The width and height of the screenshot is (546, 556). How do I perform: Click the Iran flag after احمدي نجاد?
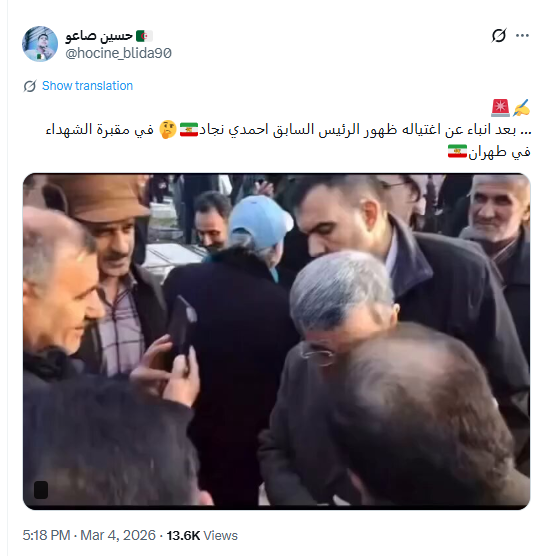click(x=189, y=129)
